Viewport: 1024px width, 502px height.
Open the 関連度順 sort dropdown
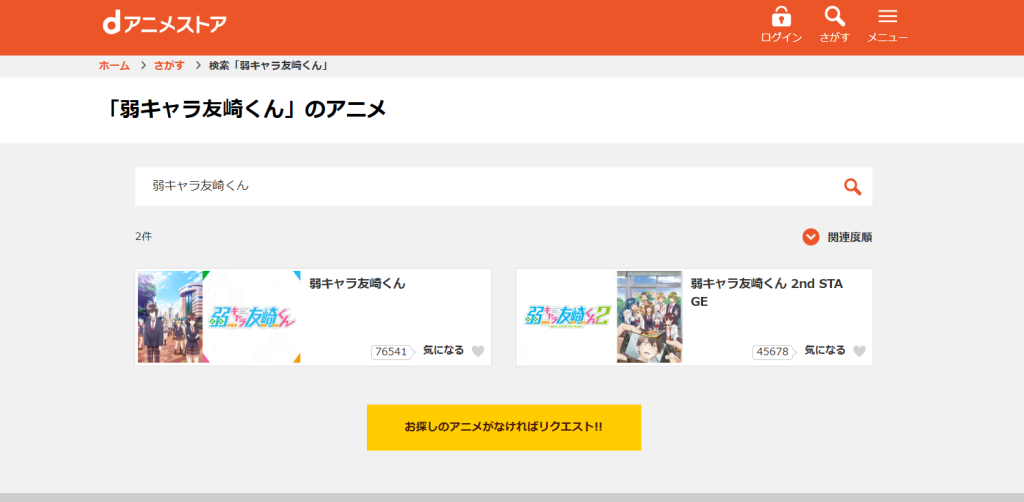[837, 237]
